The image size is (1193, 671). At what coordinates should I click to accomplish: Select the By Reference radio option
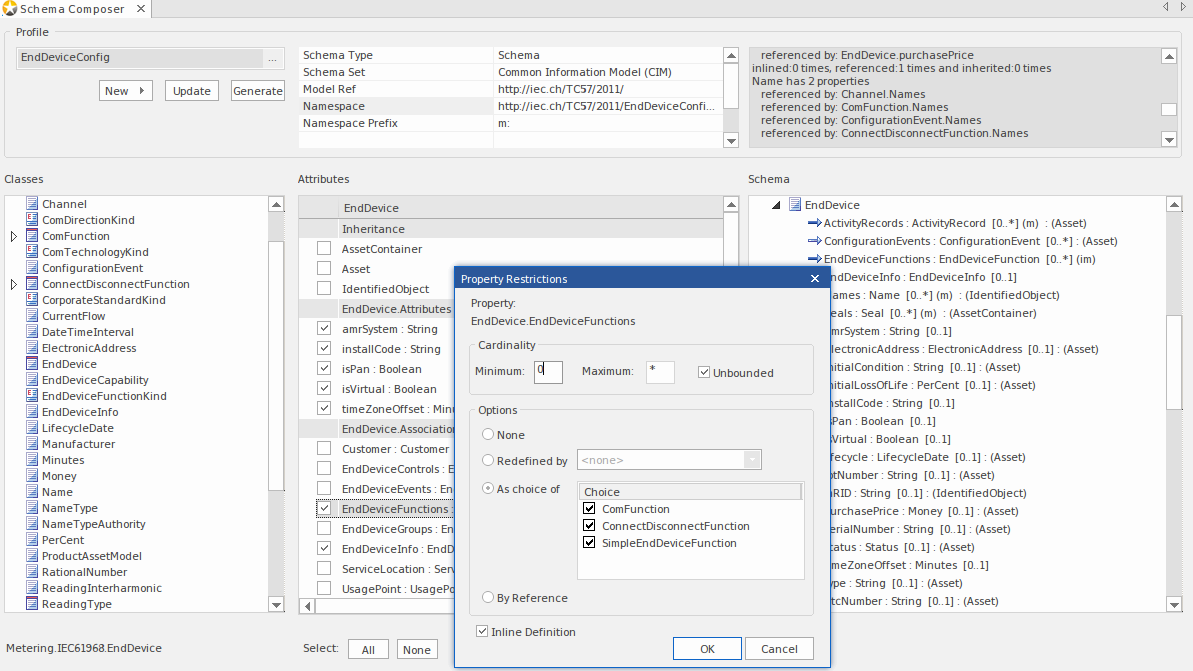click(488, 598)
